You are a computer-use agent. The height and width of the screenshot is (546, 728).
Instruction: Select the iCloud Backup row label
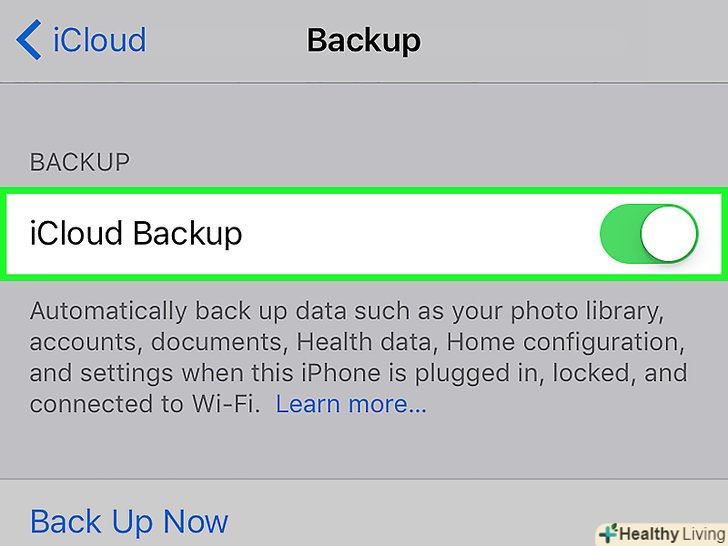[136, 234]
